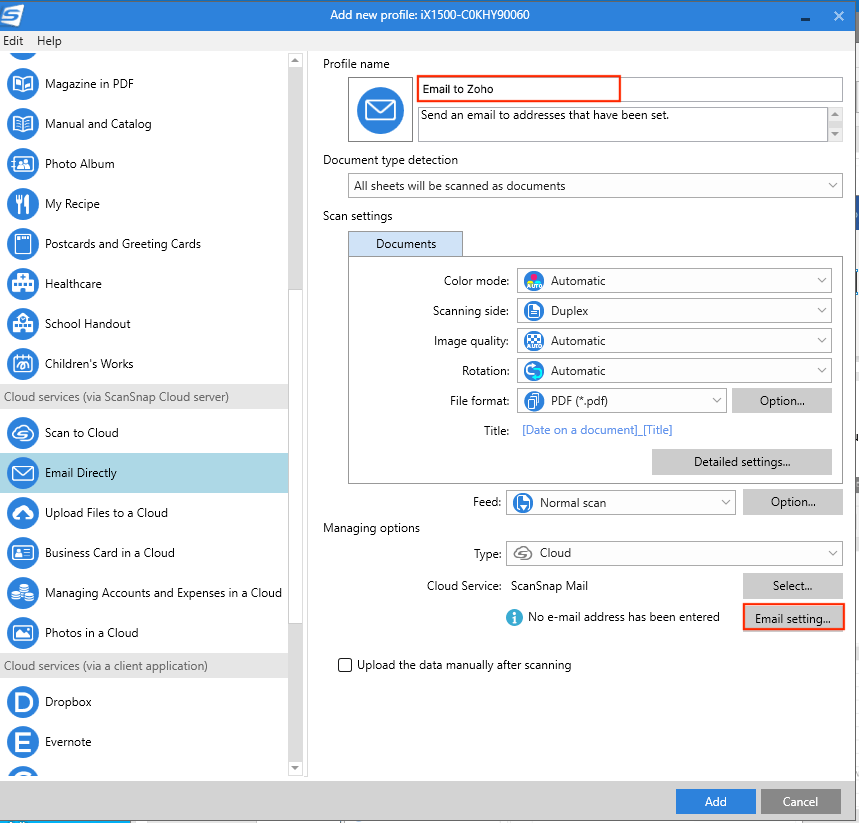Screen dimensions: 859x823
Task: Click the Healthcare profile icon
Action: pos(22,284)
